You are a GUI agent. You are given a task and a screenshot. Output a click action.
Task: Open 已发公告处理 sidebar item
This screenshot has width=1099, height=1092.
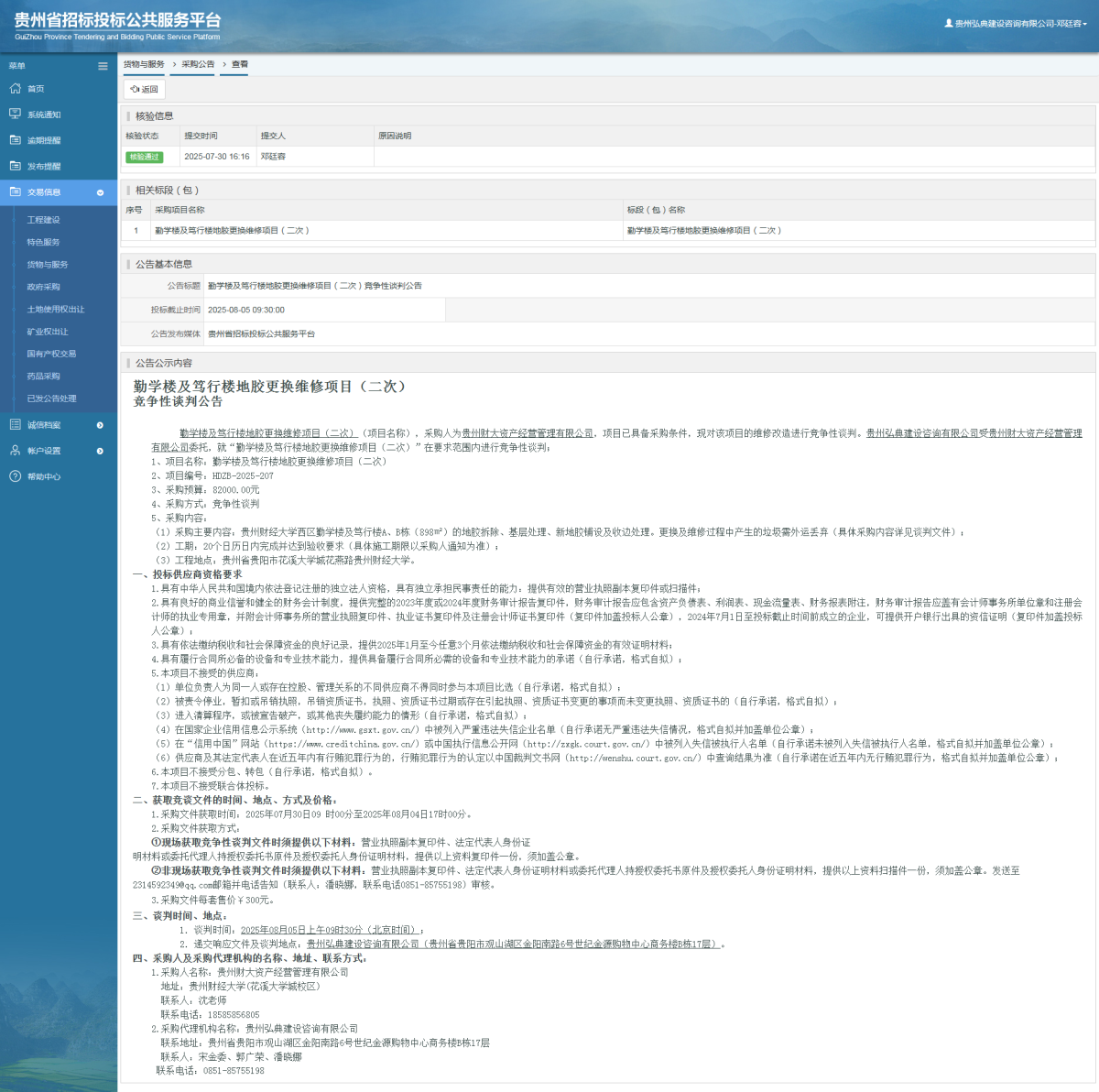pyautogui.click(x=51, y=399)
